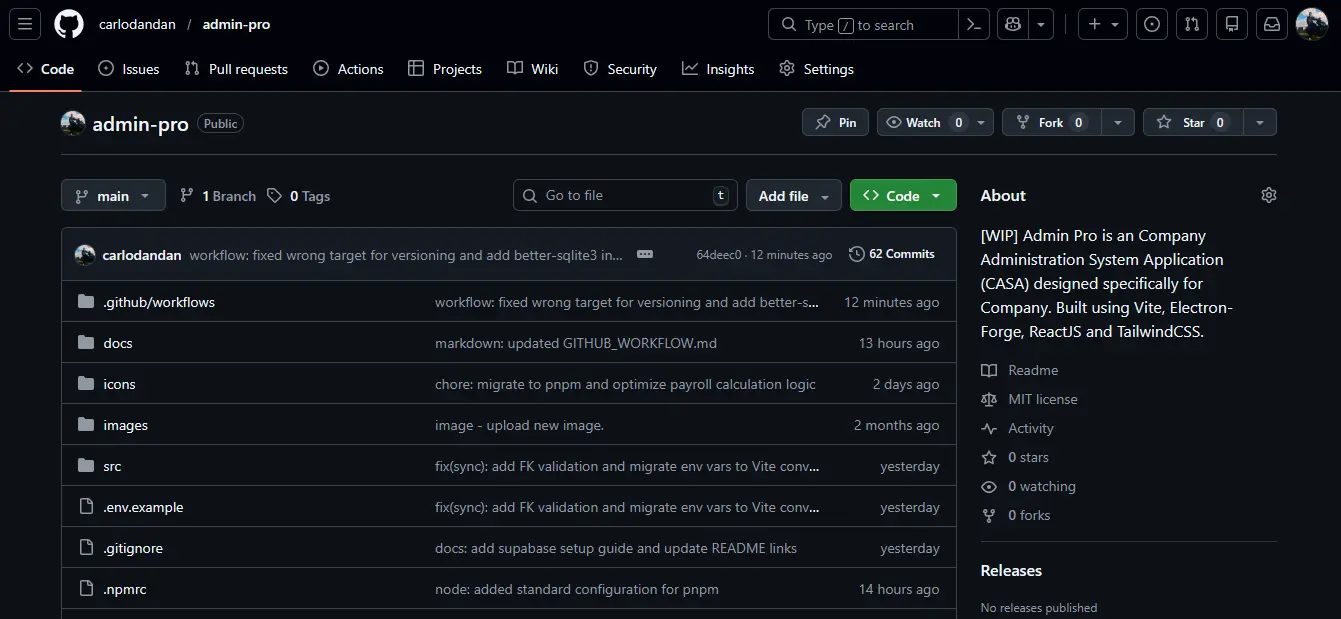Open the user profile avatar menu

click(x=1312, y=24)
